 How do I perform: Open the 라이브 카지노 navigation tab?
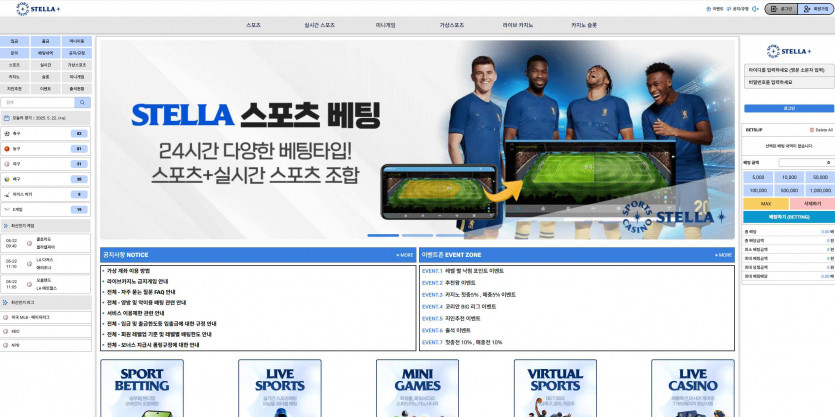[x=518, y=25]
